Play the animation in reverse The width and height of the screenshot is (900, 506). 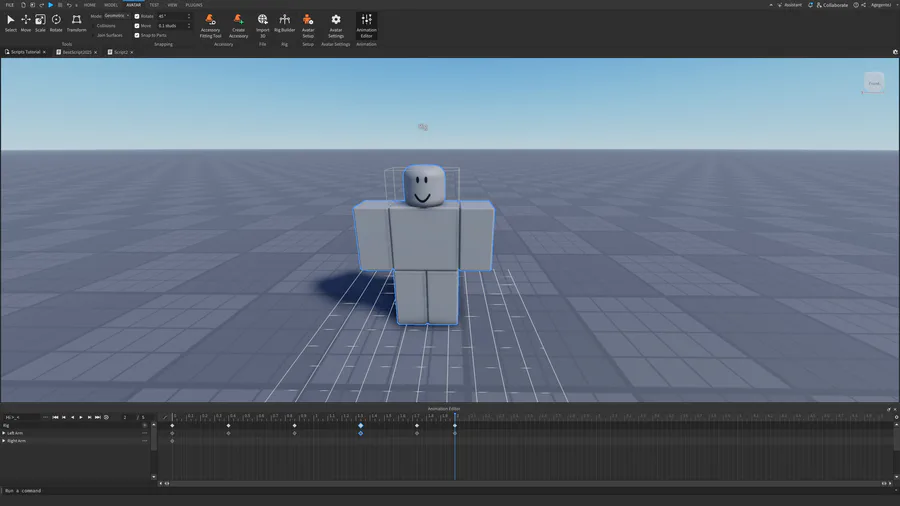coord(72,417)
